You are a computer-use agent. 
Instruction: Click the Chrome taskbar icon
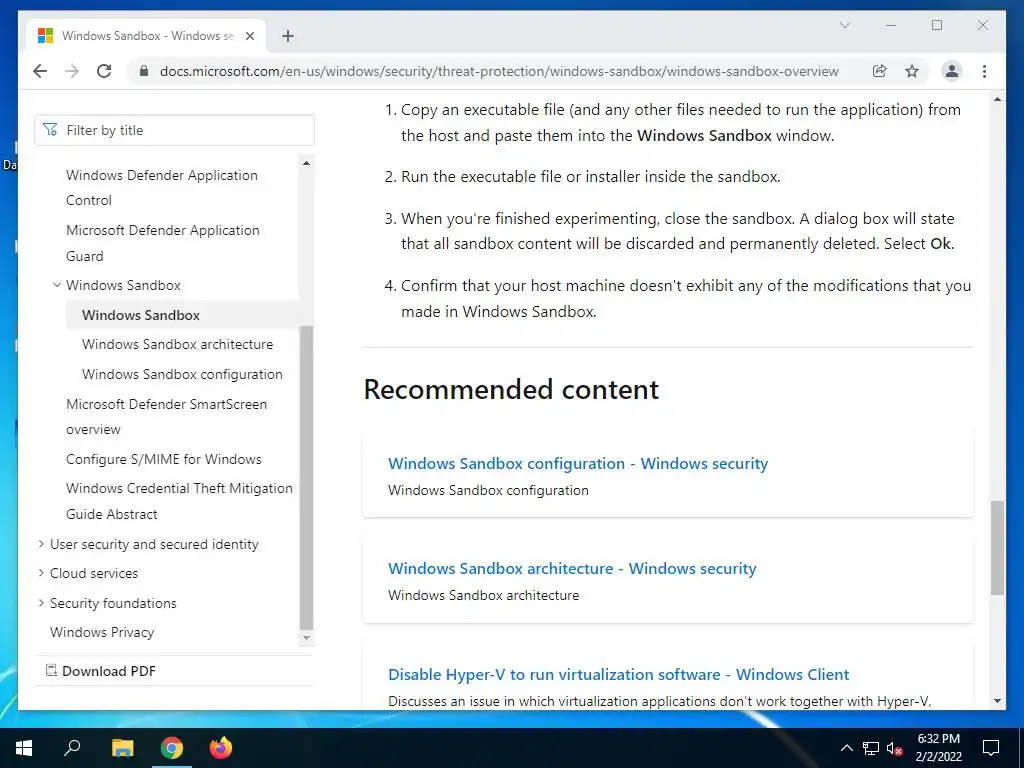(x=172, y=748)
